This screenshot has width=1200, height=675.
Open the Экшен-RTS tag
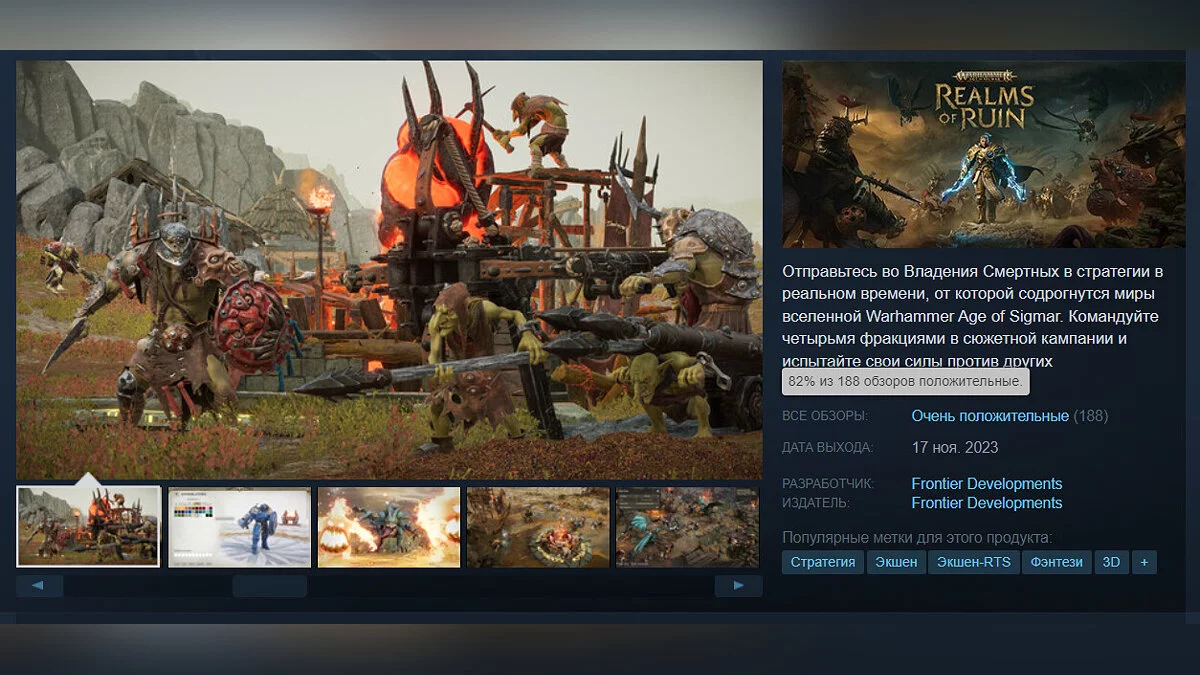974,562
